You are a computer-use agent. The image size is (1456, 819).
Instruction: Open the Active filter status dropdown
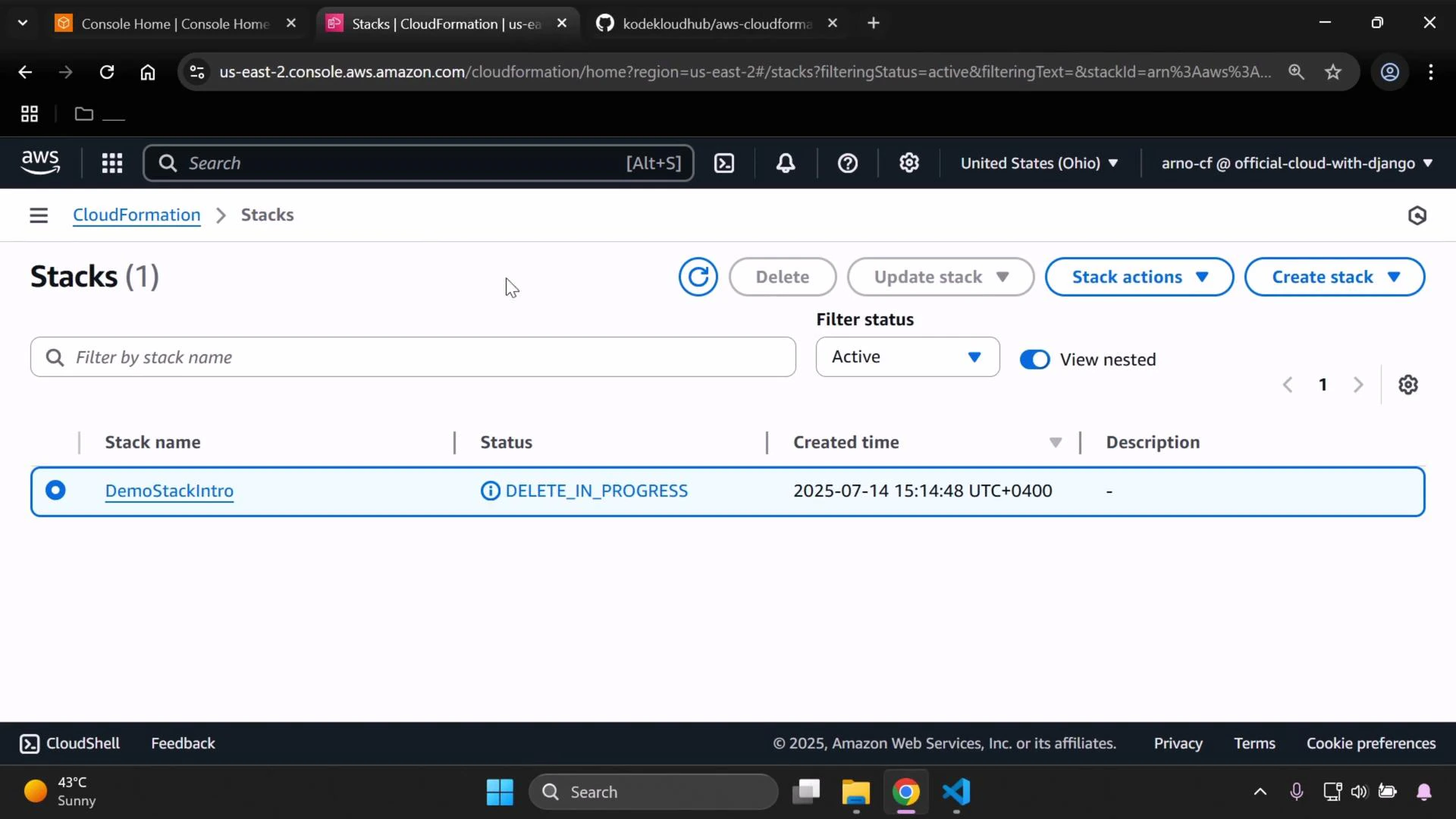click(x=907, y=356)
